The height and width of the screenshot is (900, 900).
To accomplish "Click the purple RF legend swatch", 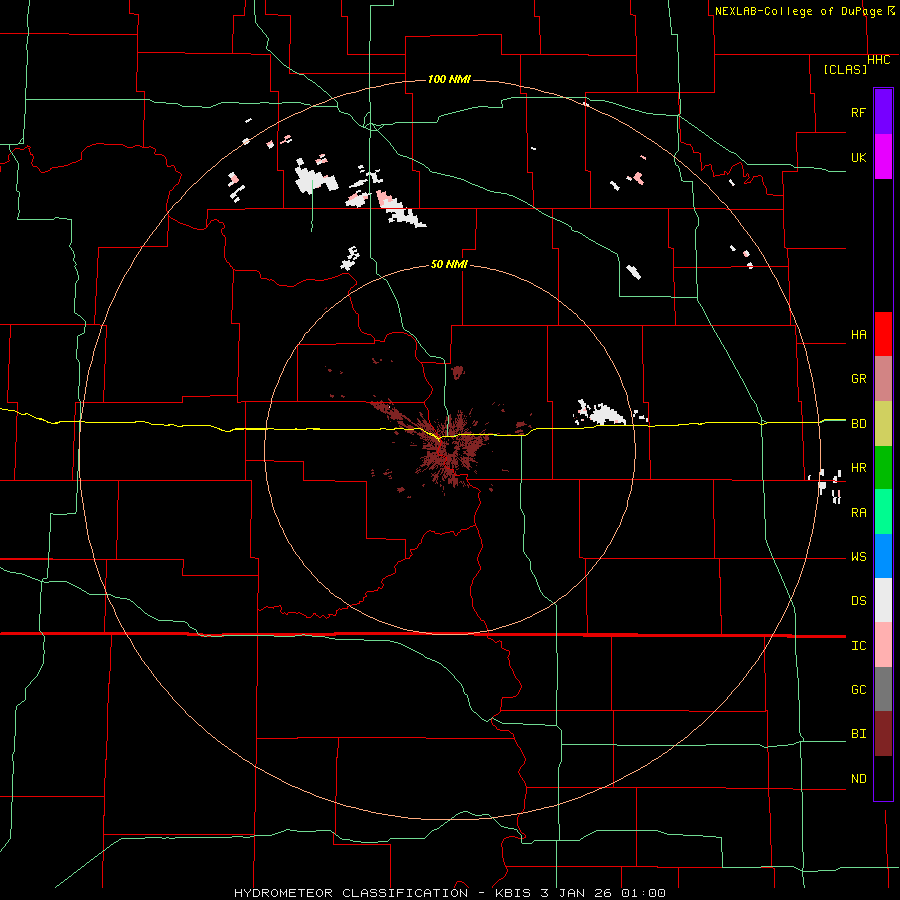I will [x=883, y=112].
